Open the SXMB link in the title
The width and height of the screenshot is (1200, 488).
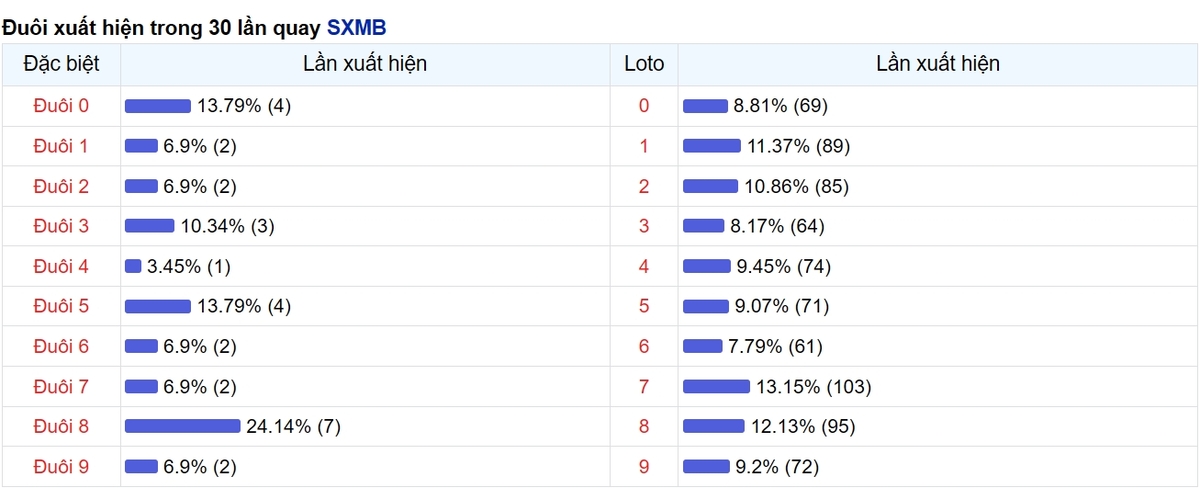tap(356, 27)
